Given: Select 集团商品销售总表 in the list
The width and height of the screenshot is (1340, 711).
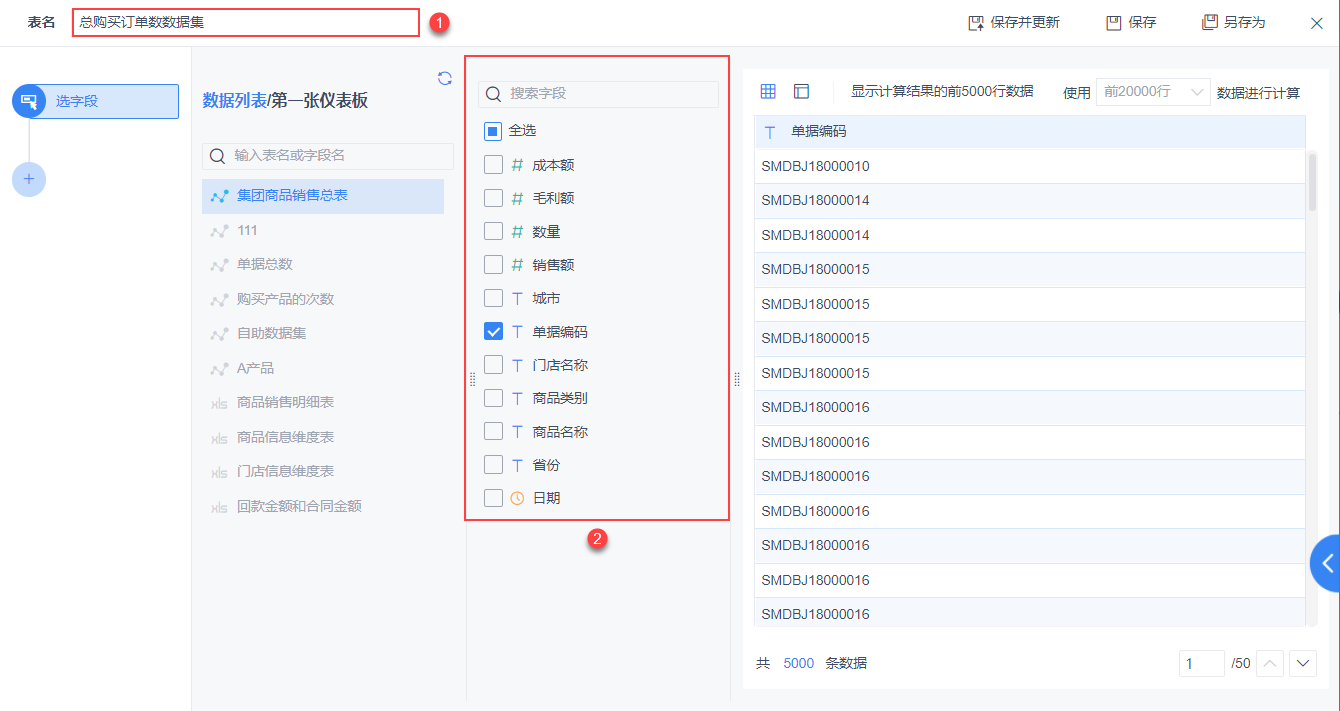Looking at the screenshot, I should click(323, 196).
